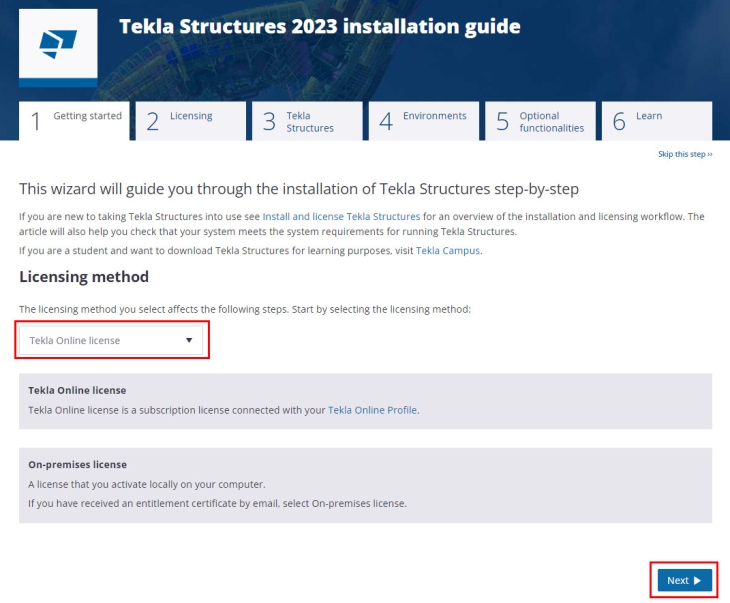The image size is (730, 603).
Task: Open the Getting started tab
Action: click(x=74, y=121)
